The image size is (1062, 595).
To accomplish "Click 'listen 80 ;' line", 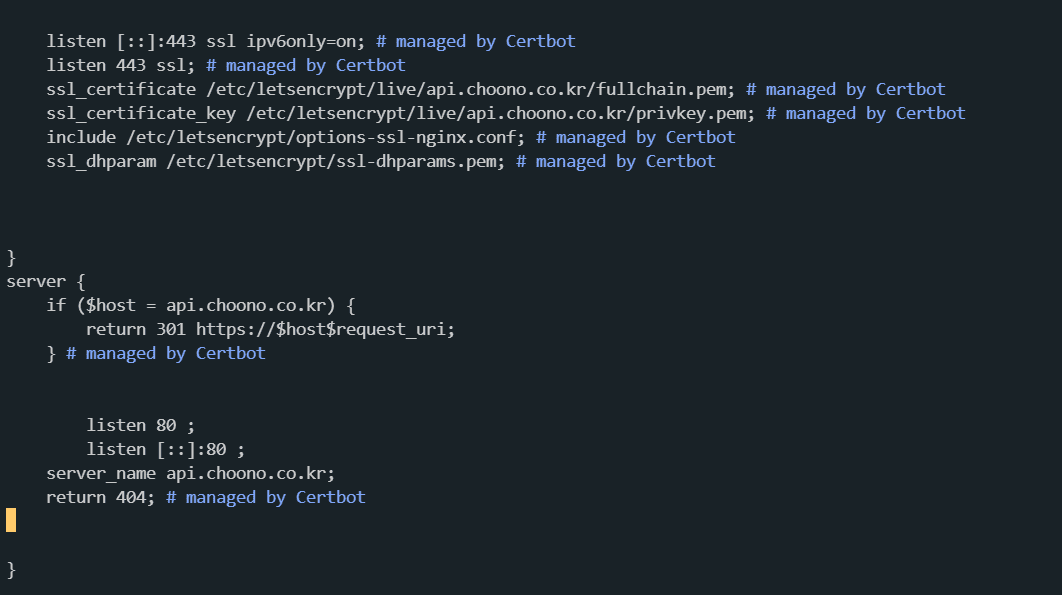I will coord(140,426).
